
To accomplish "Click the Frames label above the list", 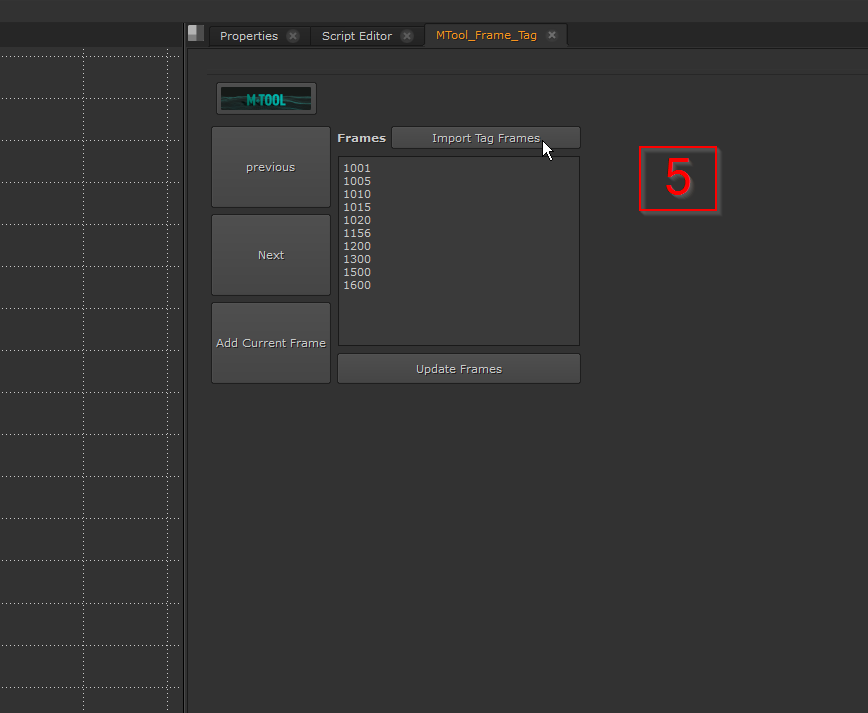I will (x=362, y=137).
